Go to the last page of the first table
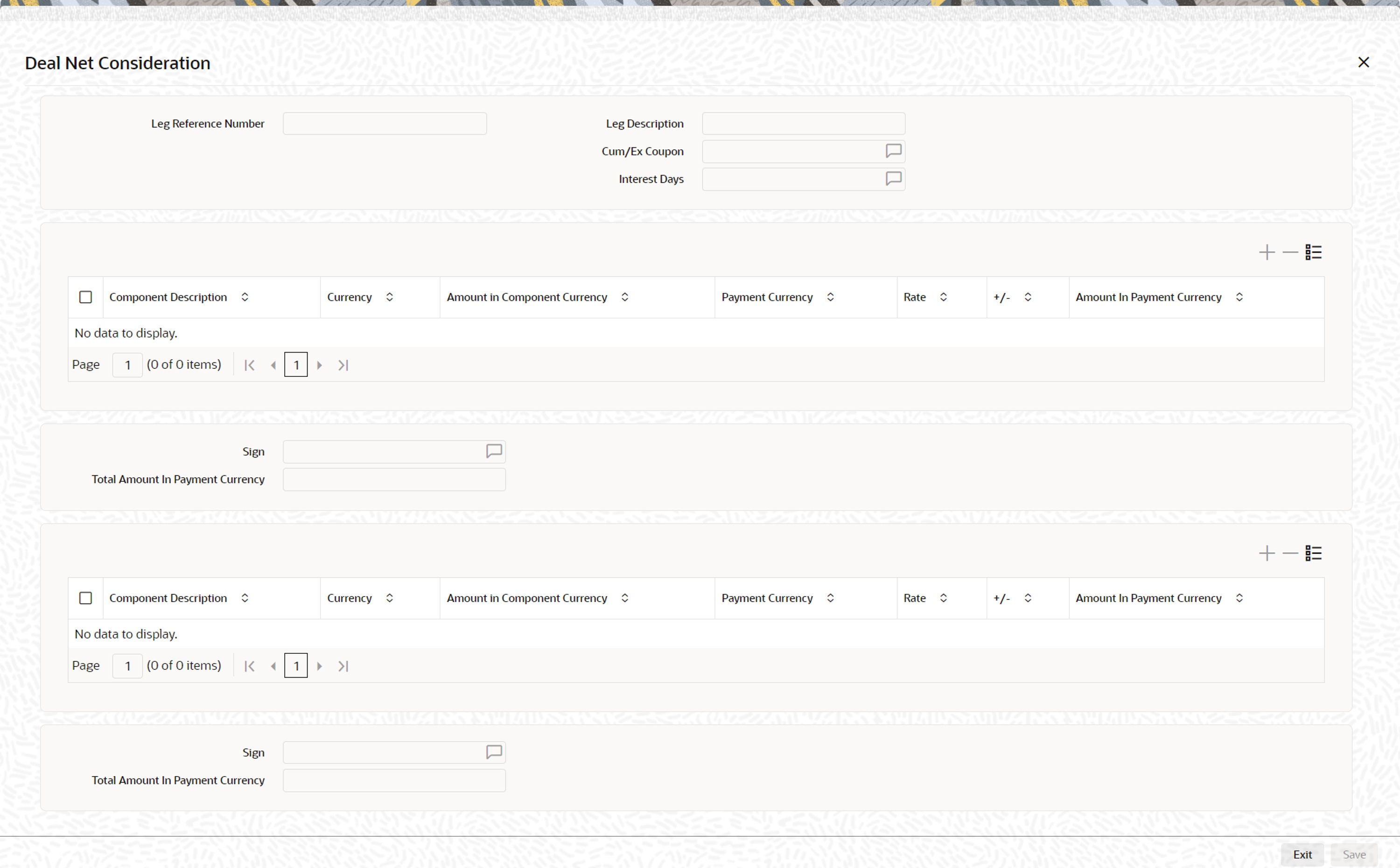 coord(343,365)
